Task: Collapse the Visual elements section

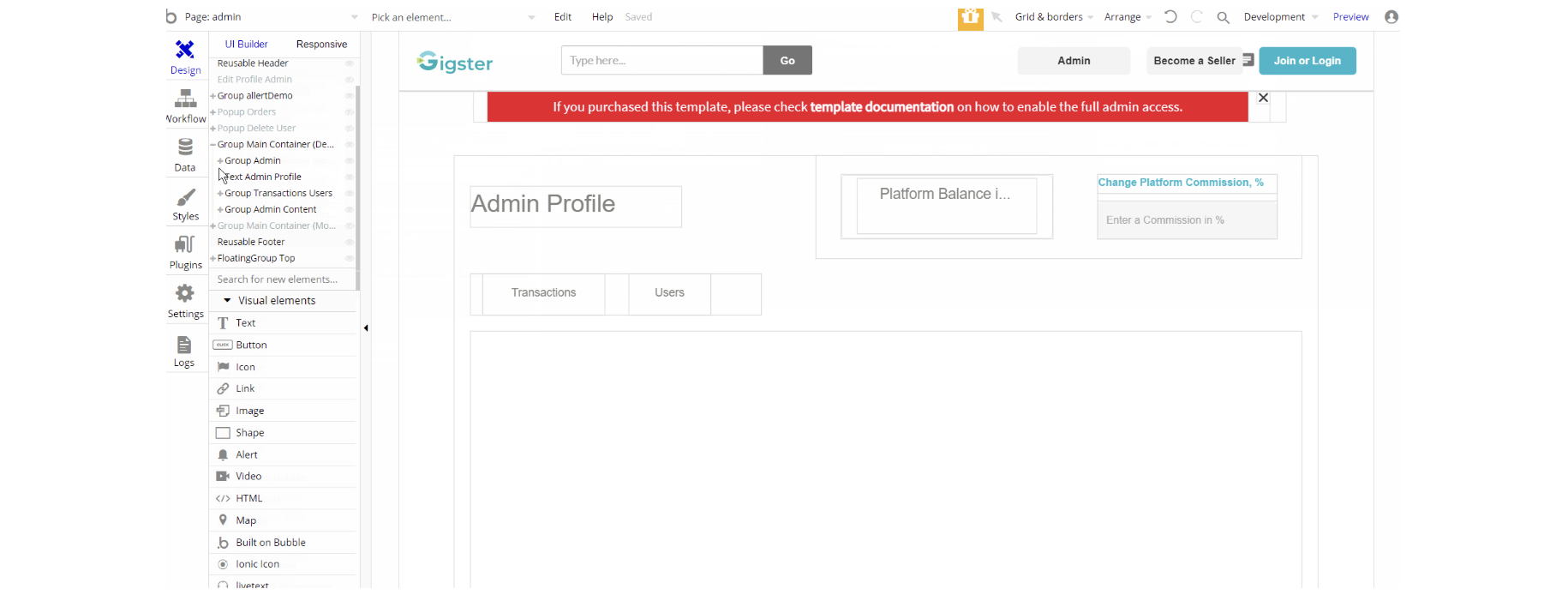Action: (227, 301)
